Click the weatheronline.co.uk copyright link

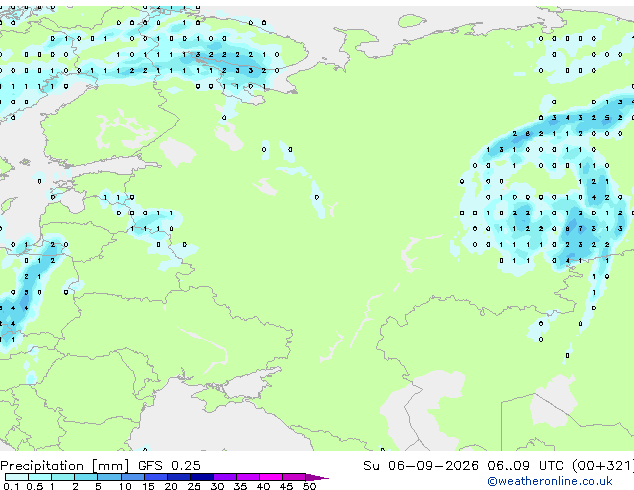click(x=549, y=481)
